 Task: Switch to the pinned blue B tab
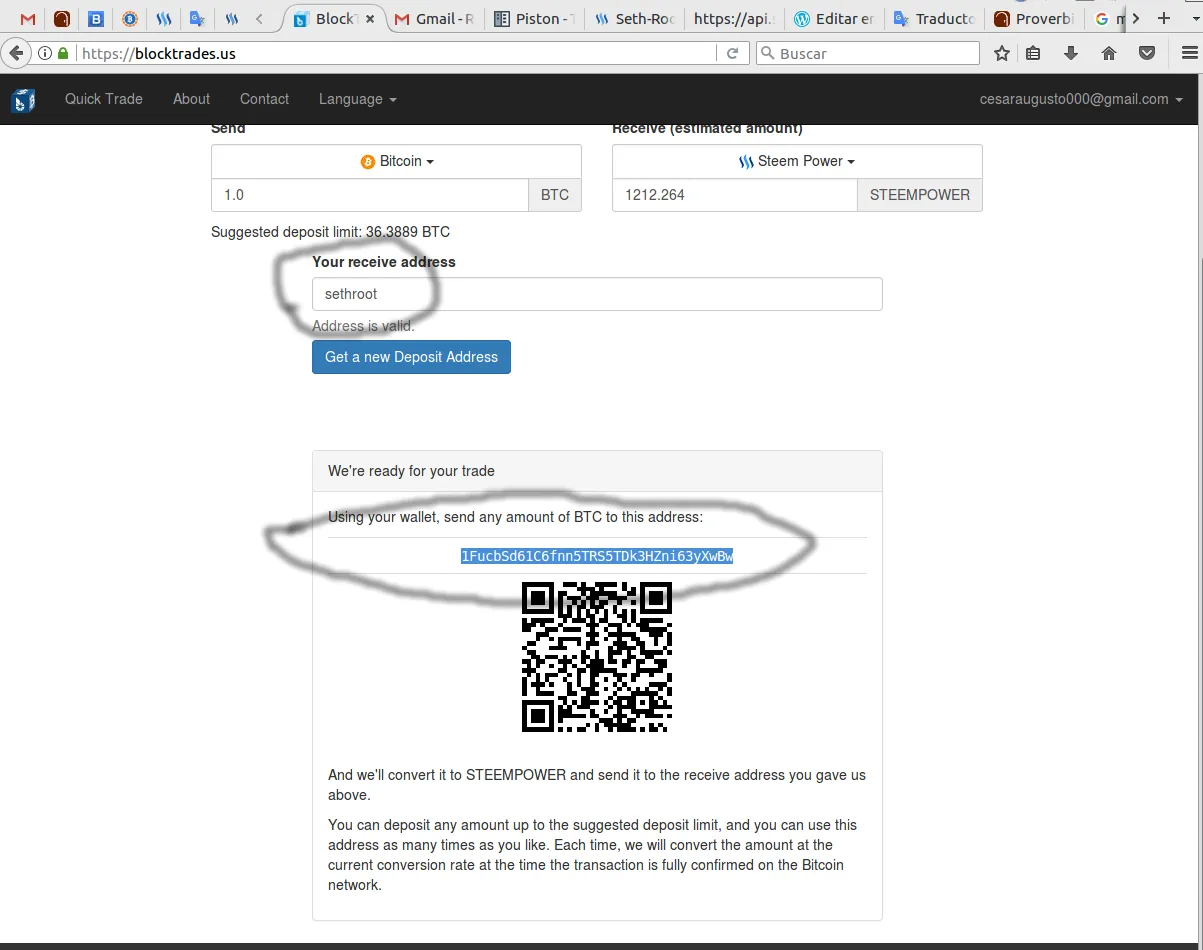[96, 19]
